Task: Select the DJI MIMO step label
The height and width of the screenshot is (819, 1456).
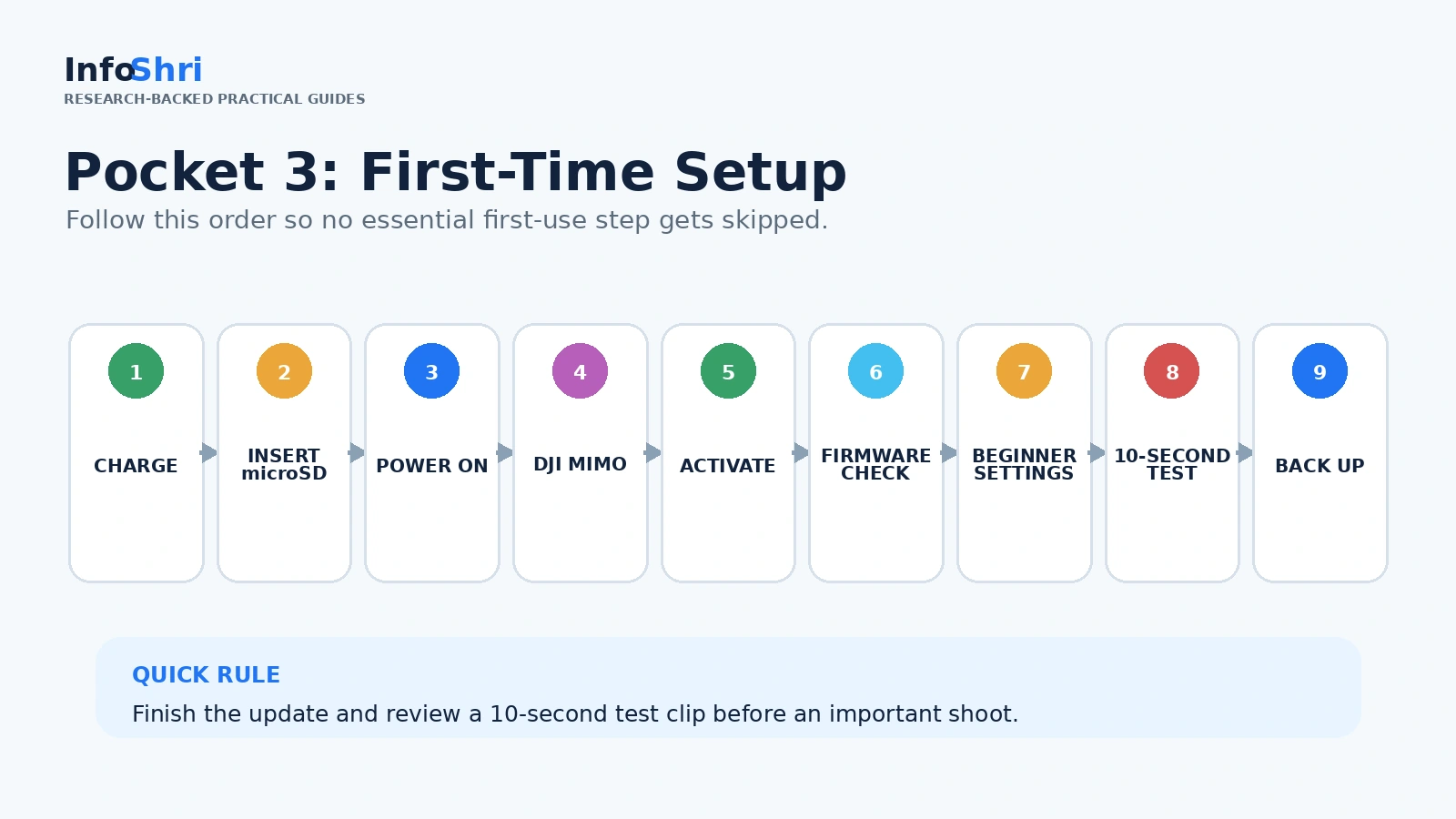Action: click(580, 464)
